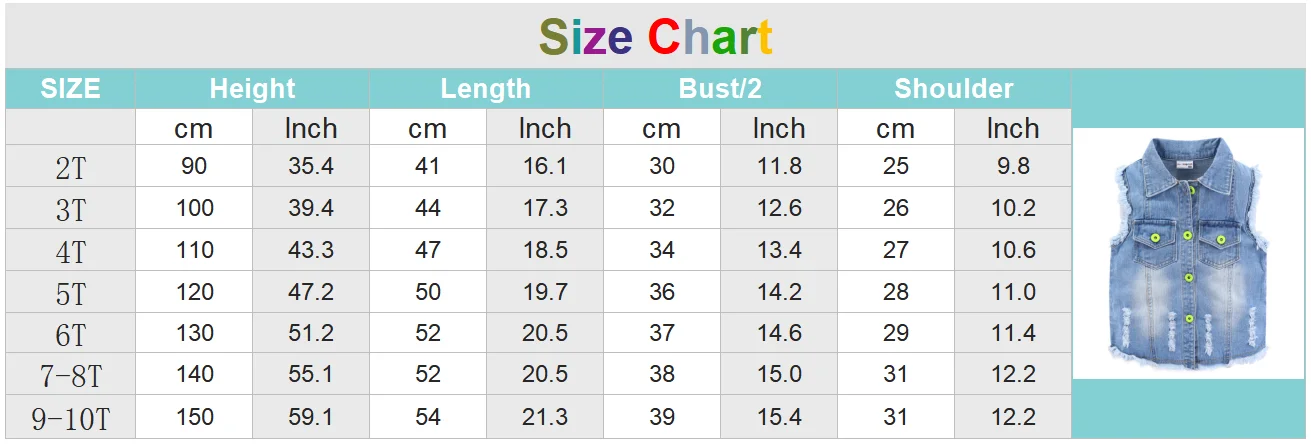Choose the 9-10T size row label

point(70,418)
